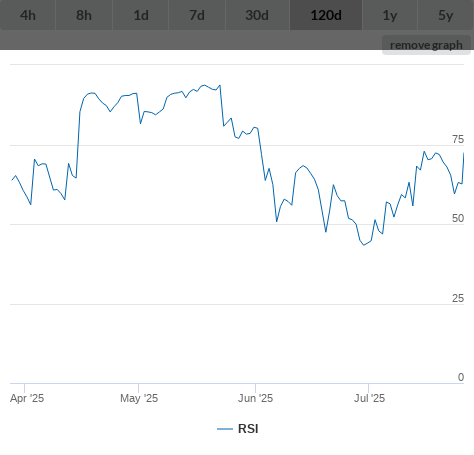Click the Apr '25 axis label
Image resolution: width=474 pixels, height=455 pixels.
coord(27,398)
